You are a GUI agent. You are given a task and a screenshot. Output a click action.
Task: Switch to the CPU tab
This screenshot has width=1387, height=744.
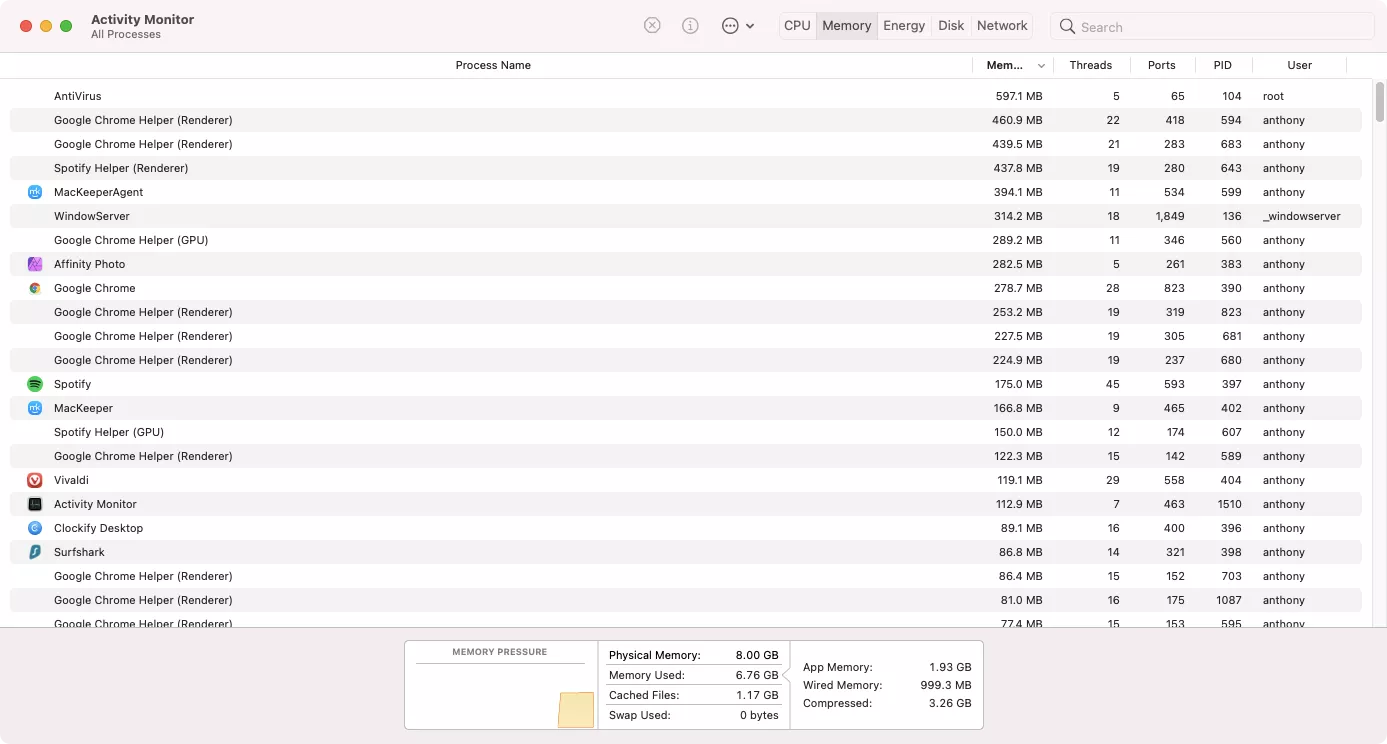(x=797, y=25)
